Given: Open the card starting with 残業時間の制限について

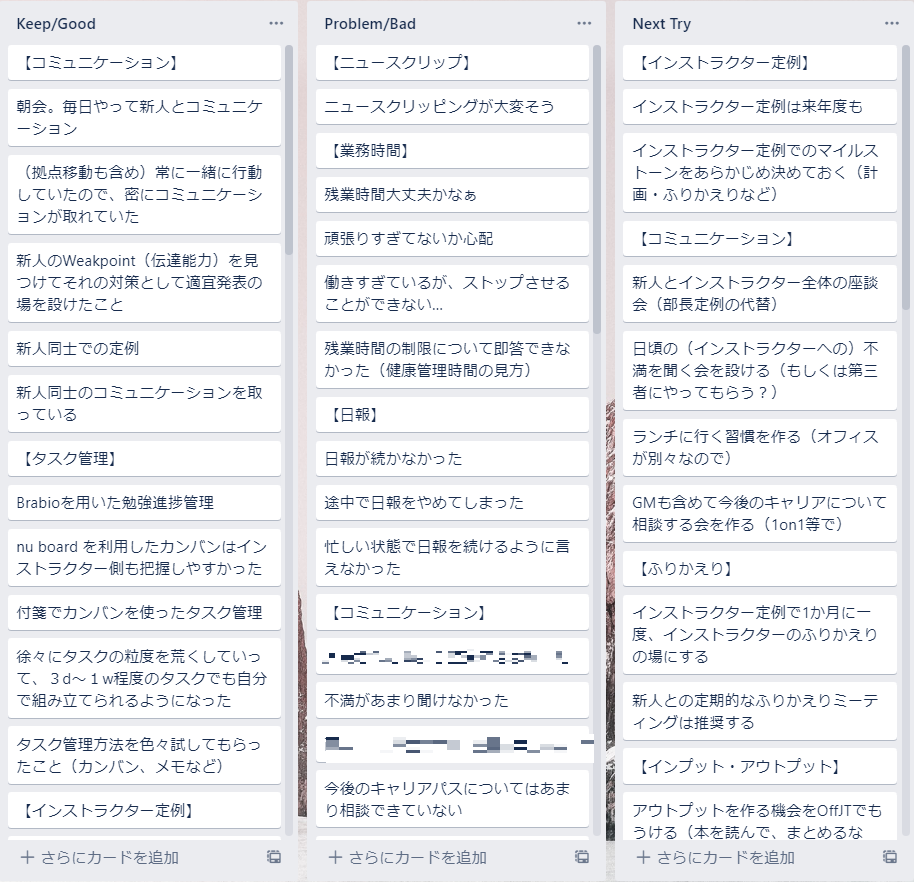Looking at the screenshot, I should (452, 359).
